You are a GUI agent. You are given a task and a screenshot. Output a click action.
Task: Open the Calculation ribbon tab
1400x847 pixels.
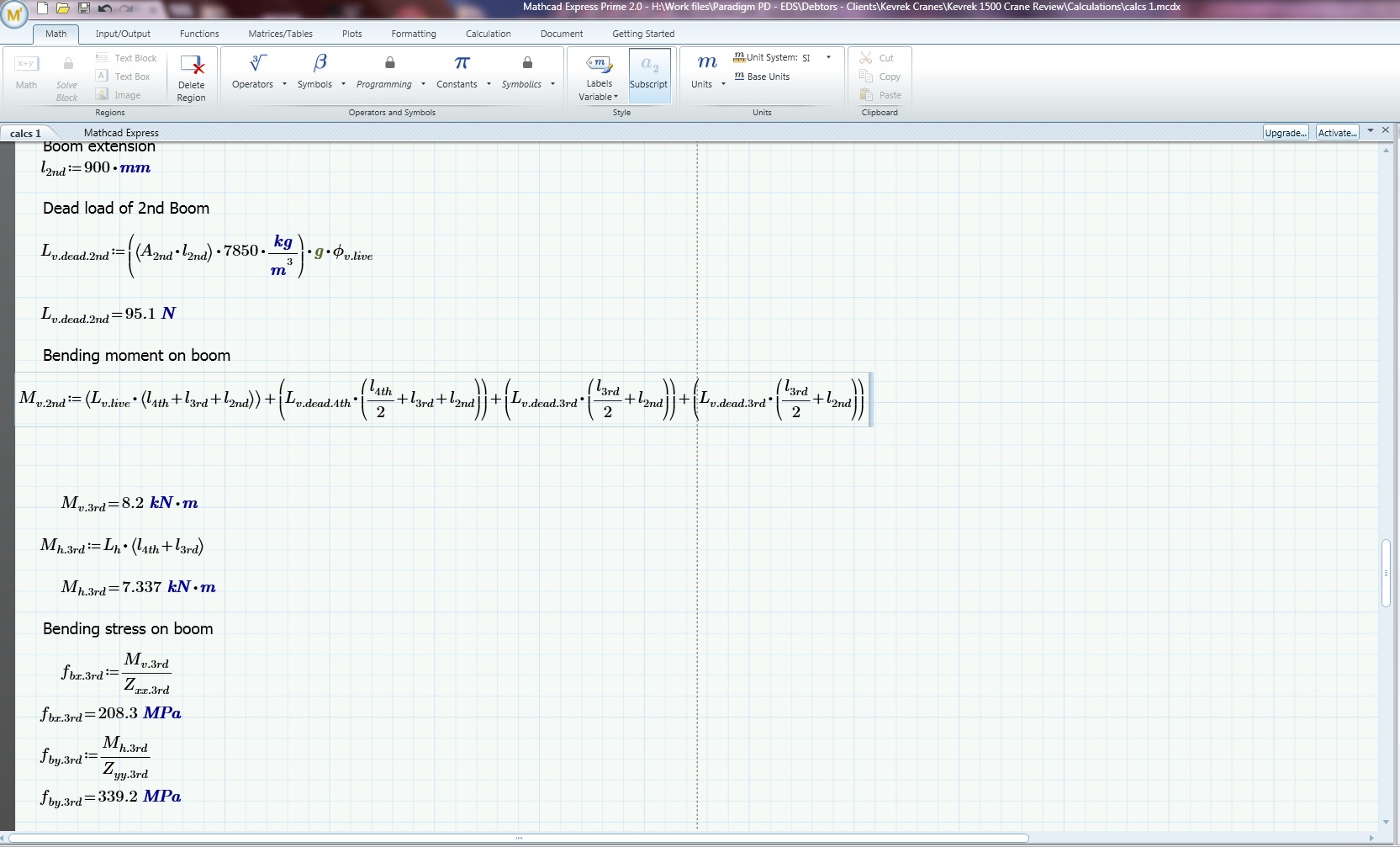(x=489, y=34)
